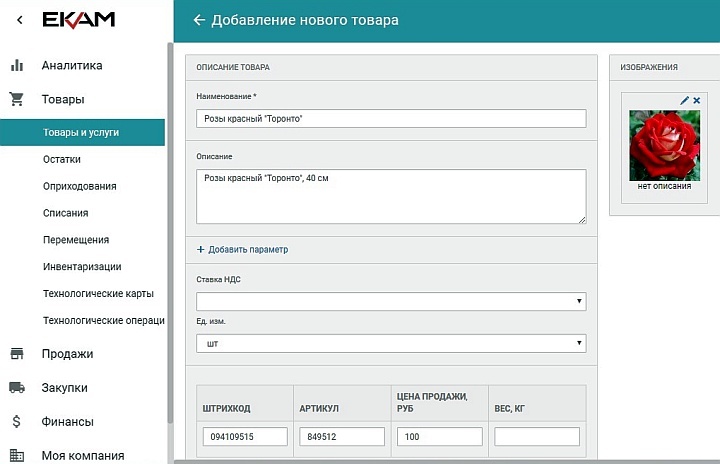Open the Ставка НДС dropdown
720x464 pixels.
coord(391,301)
